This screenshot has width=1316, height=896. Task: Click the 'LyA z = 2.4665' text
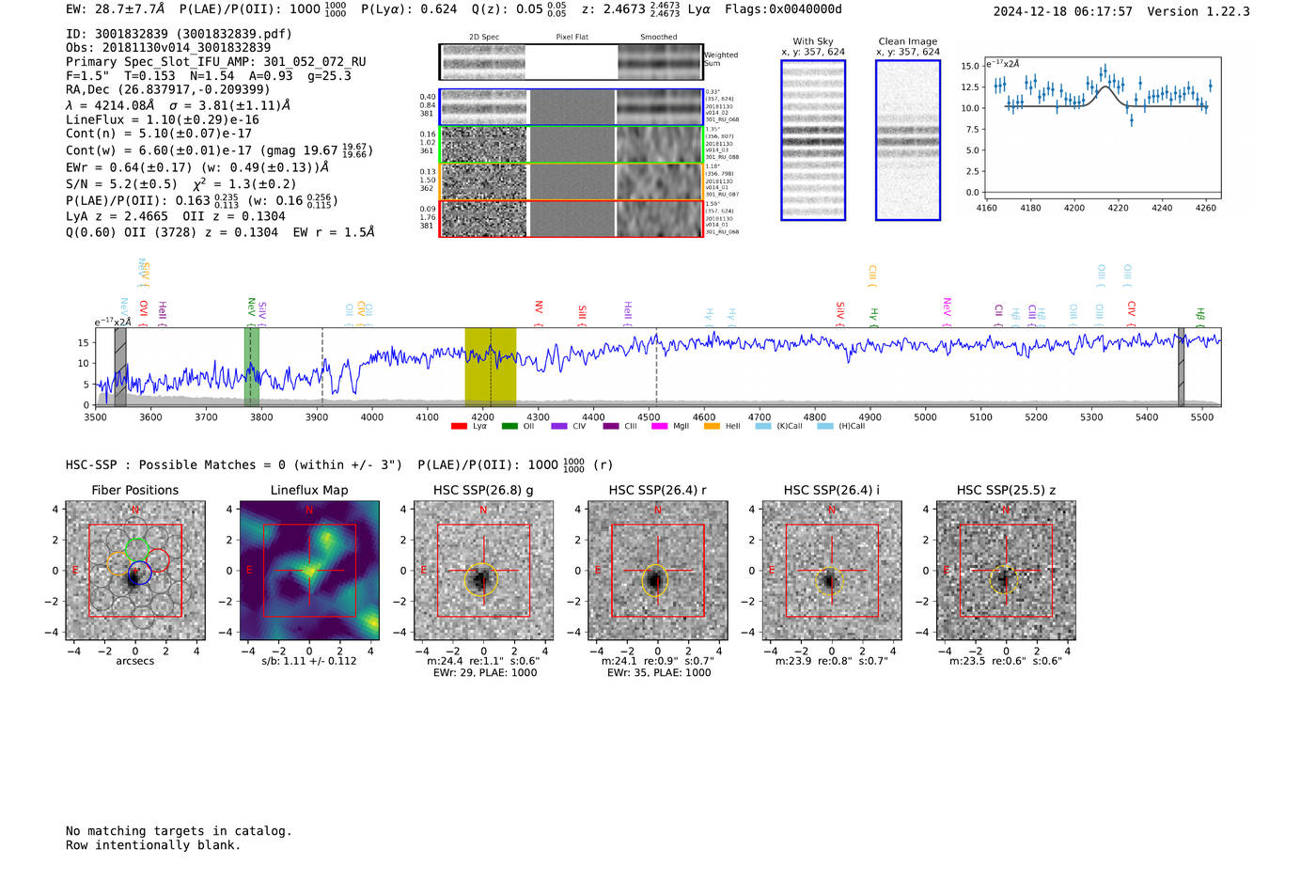tap(117, 216)
